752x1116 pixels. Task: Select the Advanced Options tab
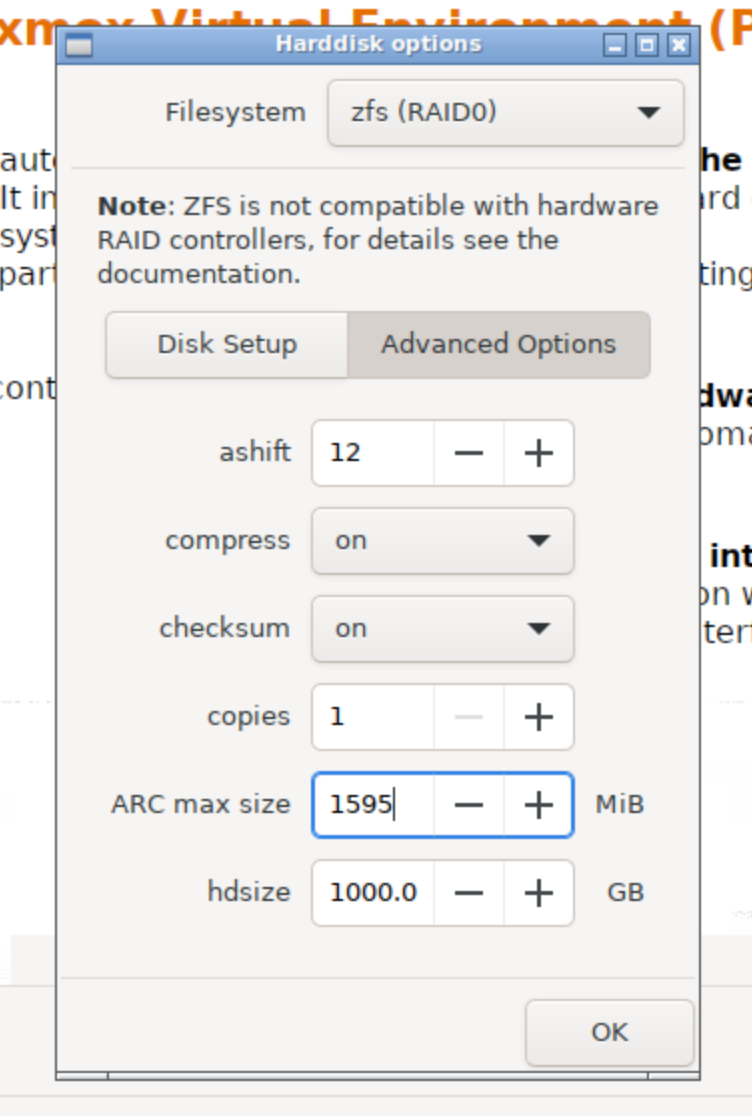[499, 344]
